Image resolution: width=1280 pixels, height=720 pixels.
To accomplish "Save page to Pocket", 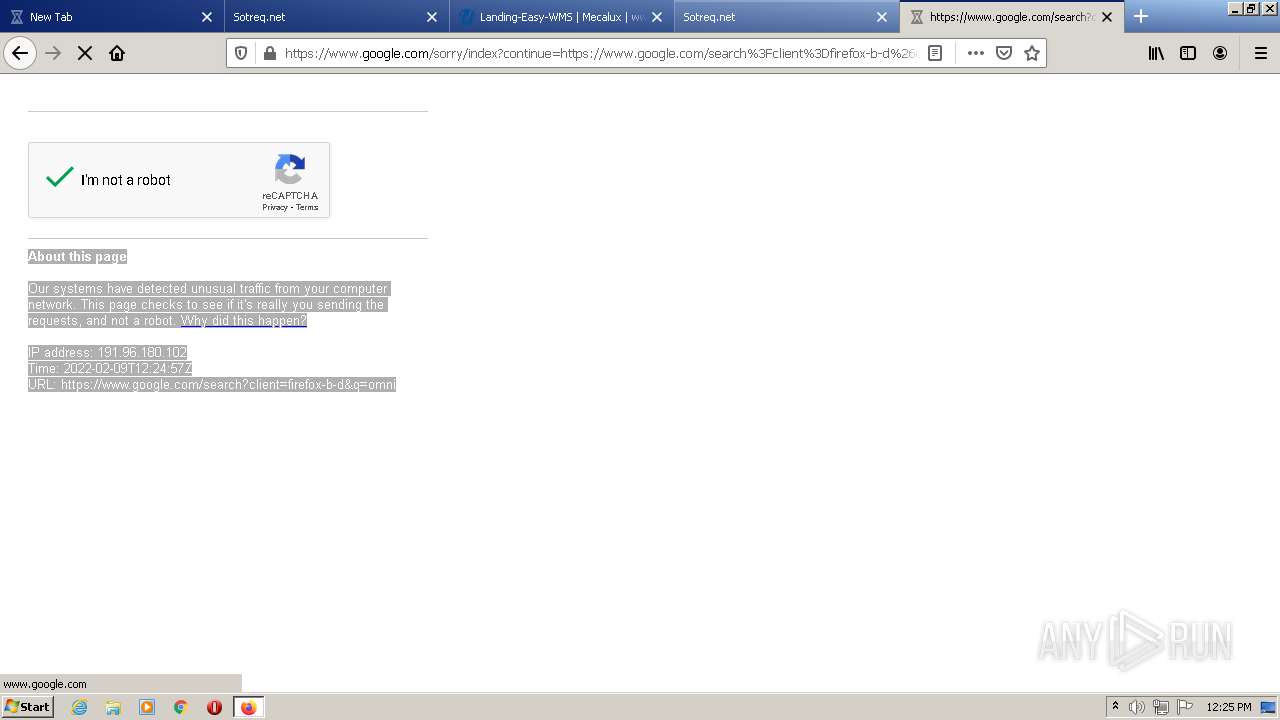I will (x=1004, y=53).
